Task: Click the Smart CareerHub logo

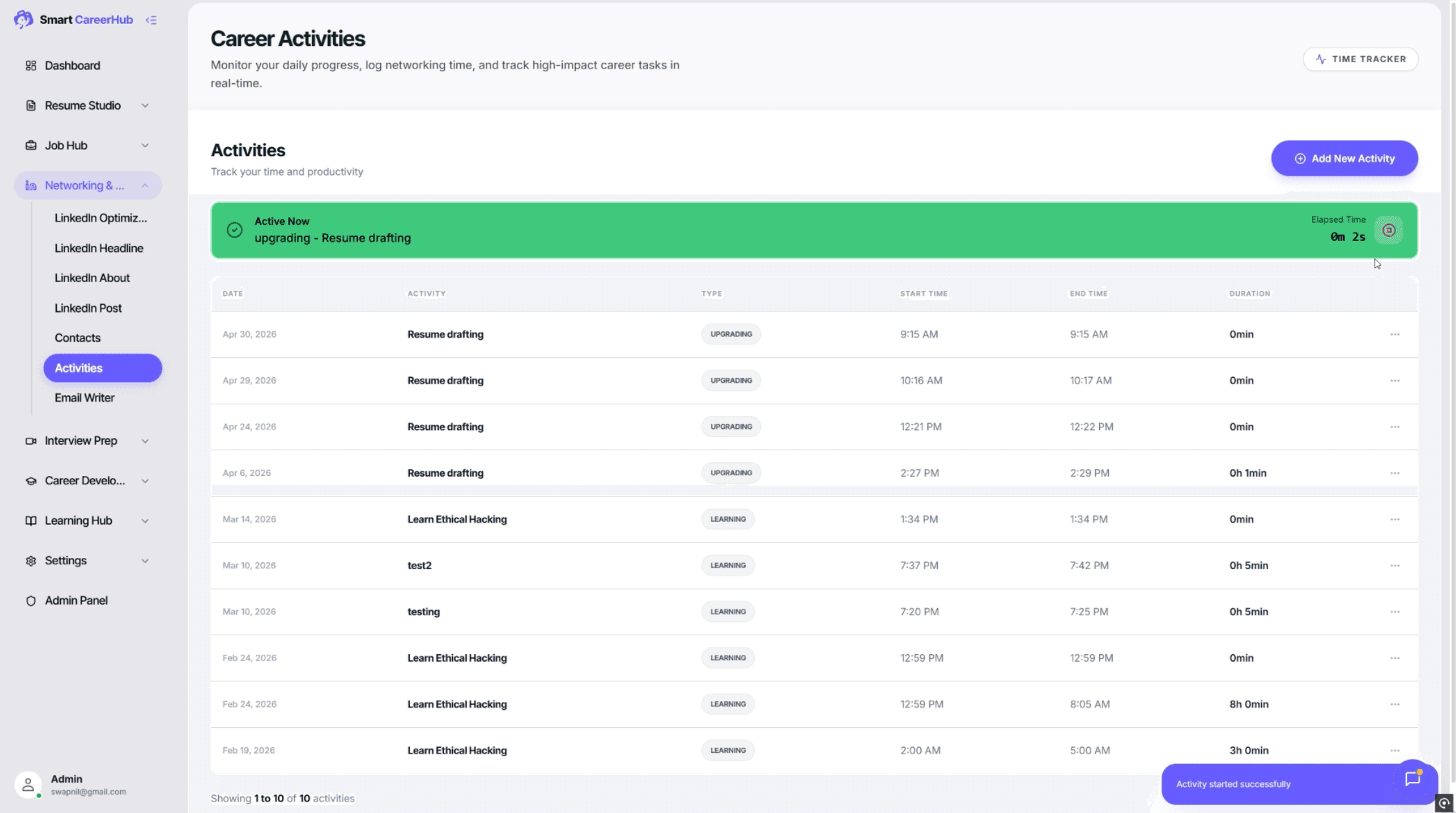Action: pyautogui.click(x=74, y=20)
